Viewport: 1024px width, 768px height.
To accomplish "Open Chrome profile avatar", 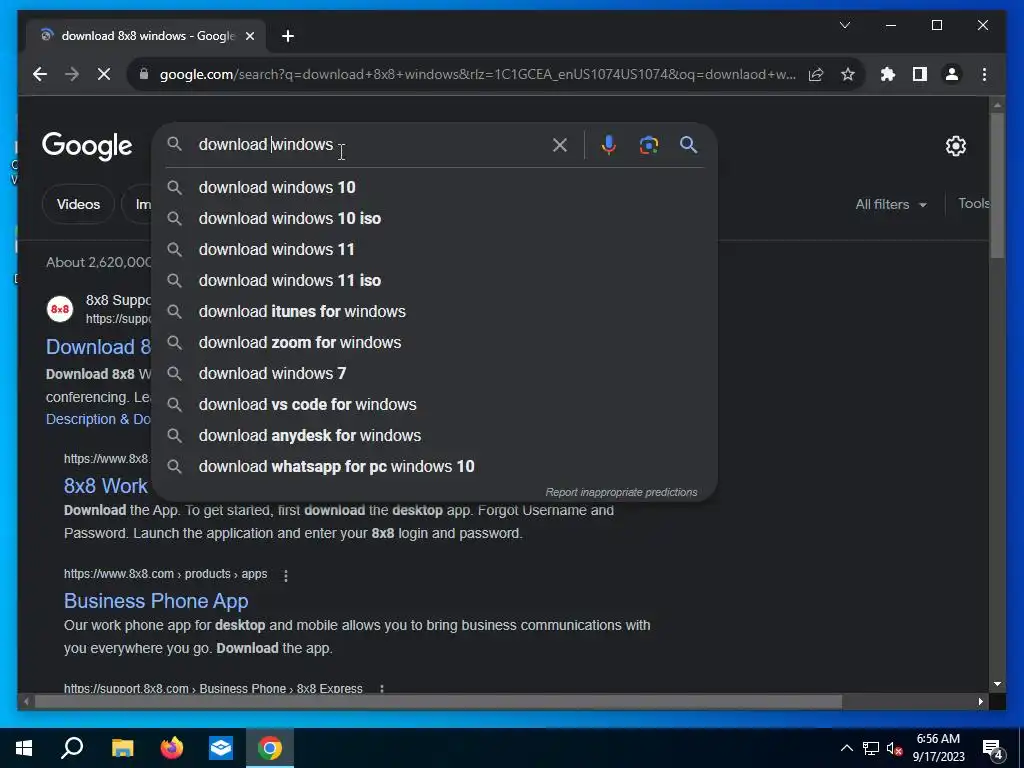I will pyautogui.click(x=952, y=74).
